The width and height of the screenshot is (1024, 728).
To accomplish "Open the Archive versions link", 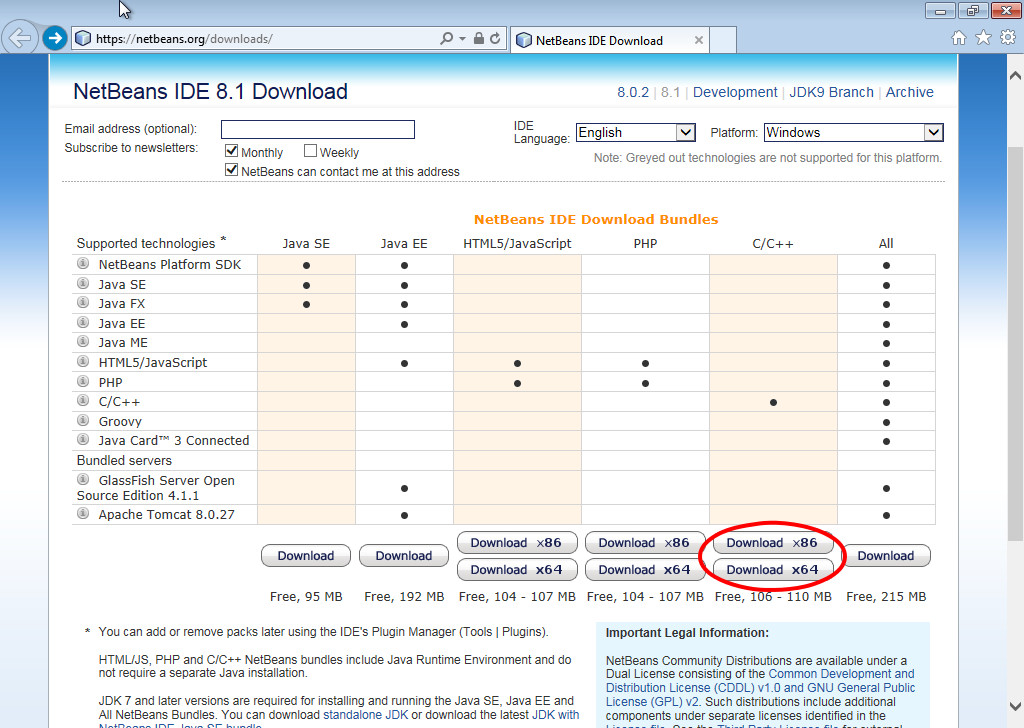I will coord(909,92).
